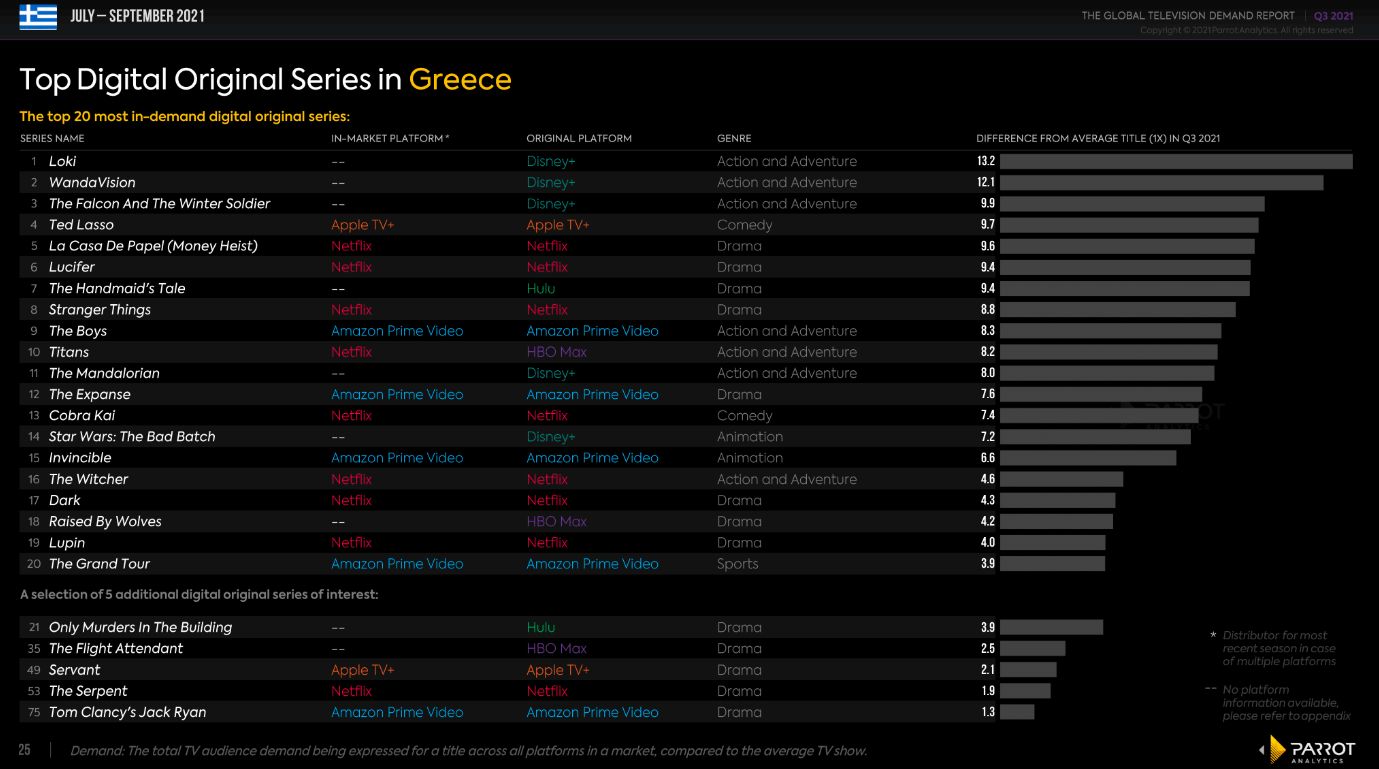Image resolution: width=1379 pixels, height=769 pixels.
Task: Click the demand bar for WandaVision
Action: [1162, 182]
